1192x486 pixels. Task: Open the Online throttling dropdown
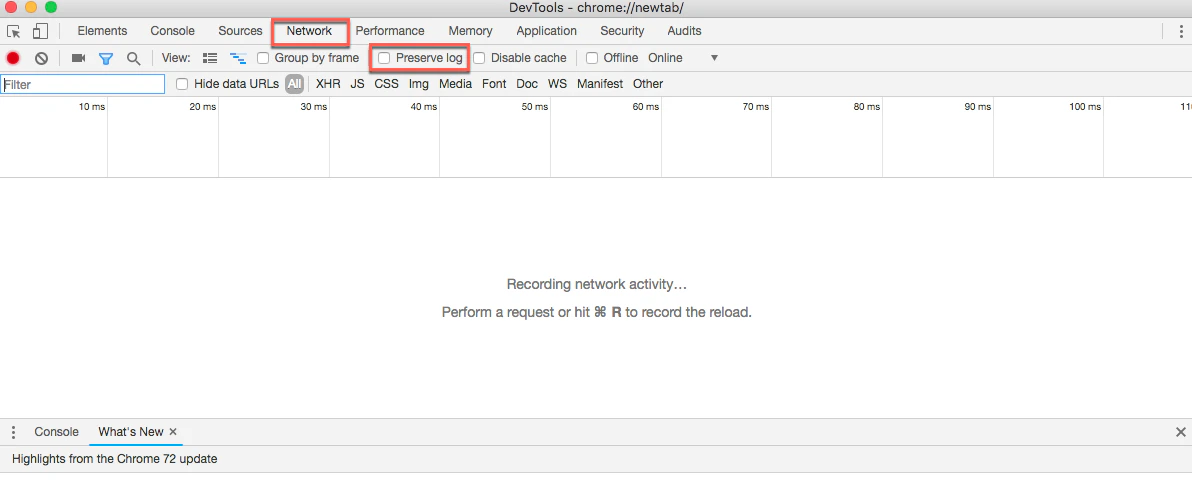click(683, 58)
